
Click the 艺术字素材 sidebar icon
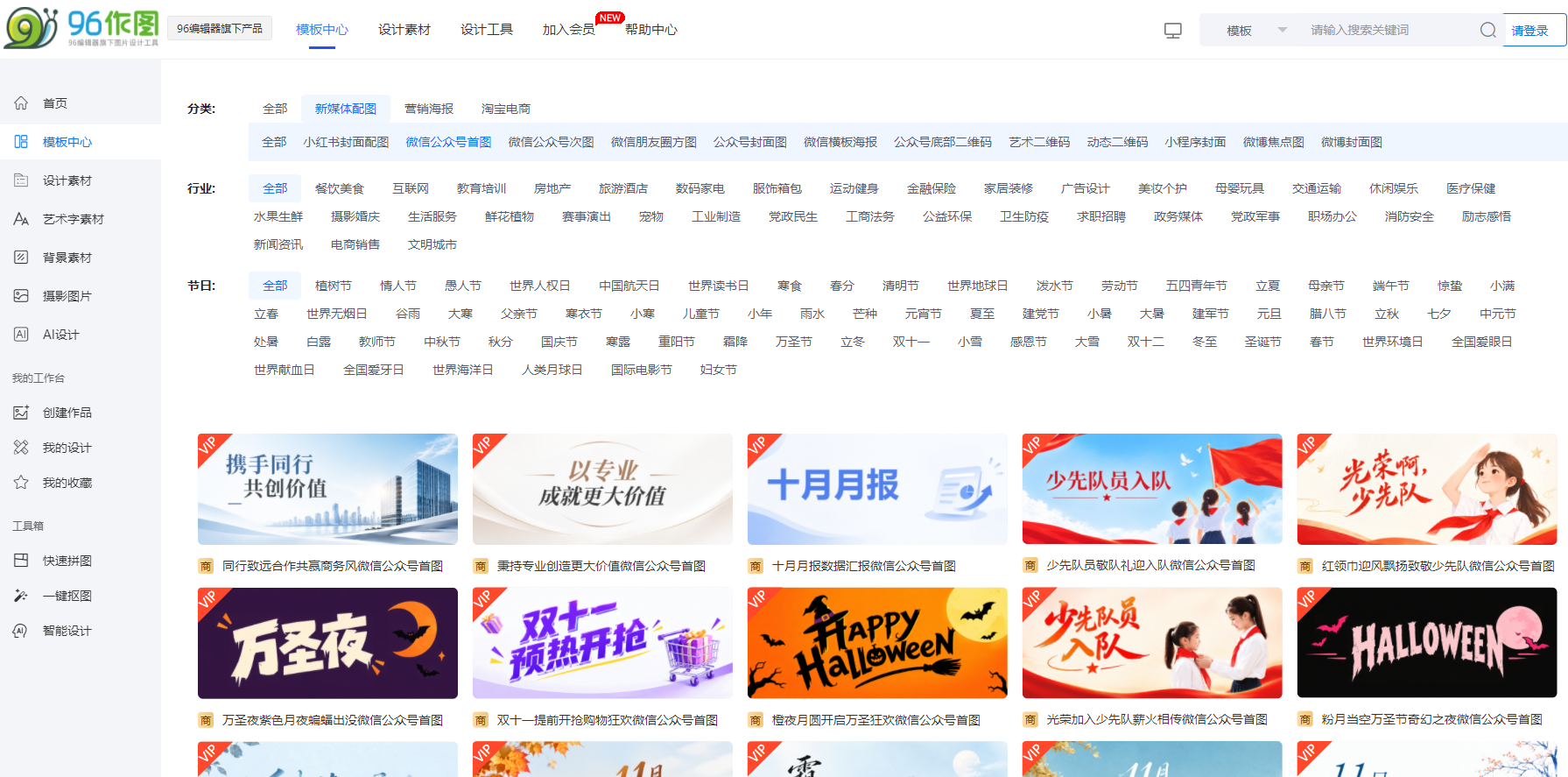tap(21, 218)
